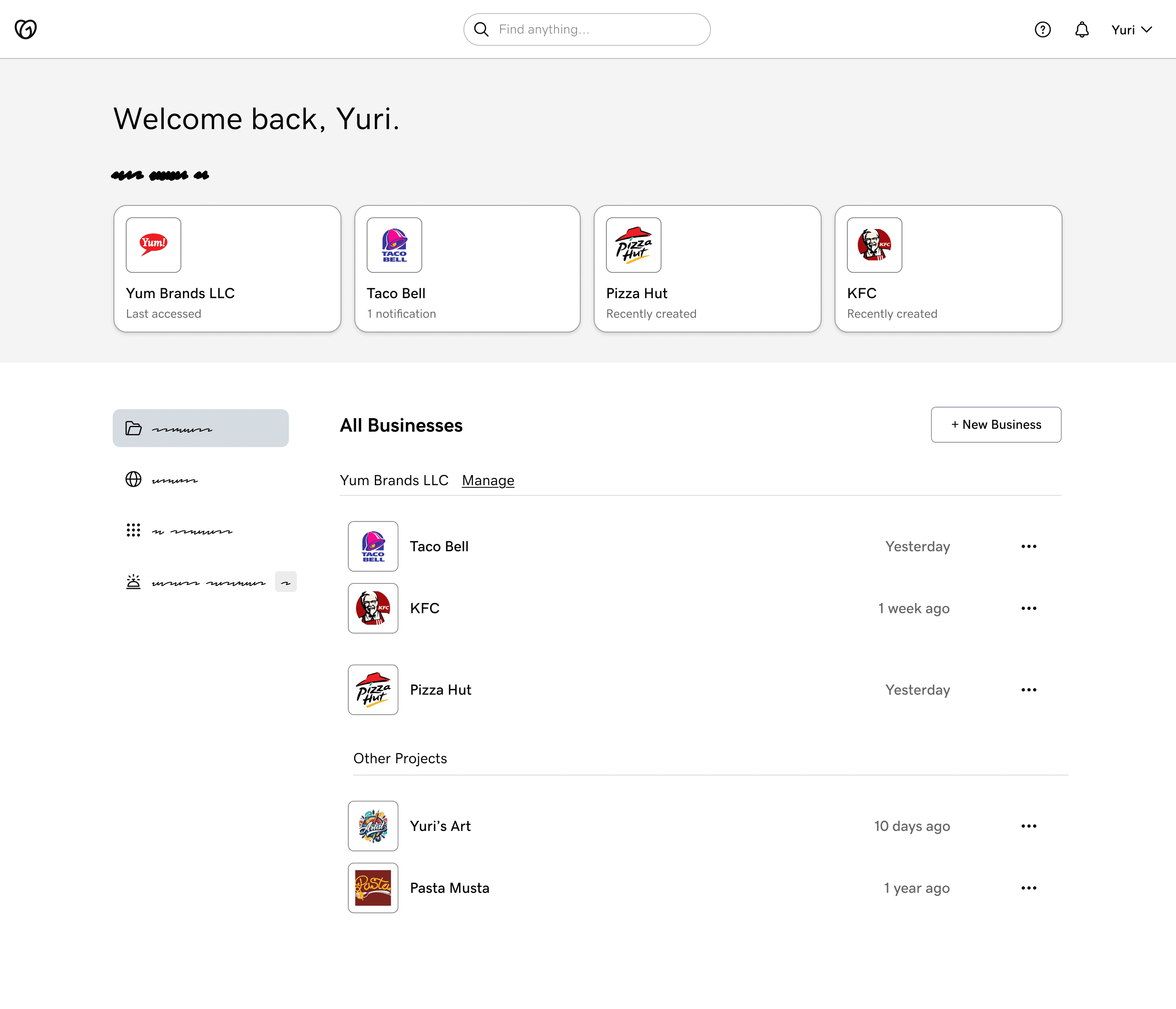The image size is (1176, 1009).
Task: Select the dots grid sidebar icon
Action: tap(134, 530)
